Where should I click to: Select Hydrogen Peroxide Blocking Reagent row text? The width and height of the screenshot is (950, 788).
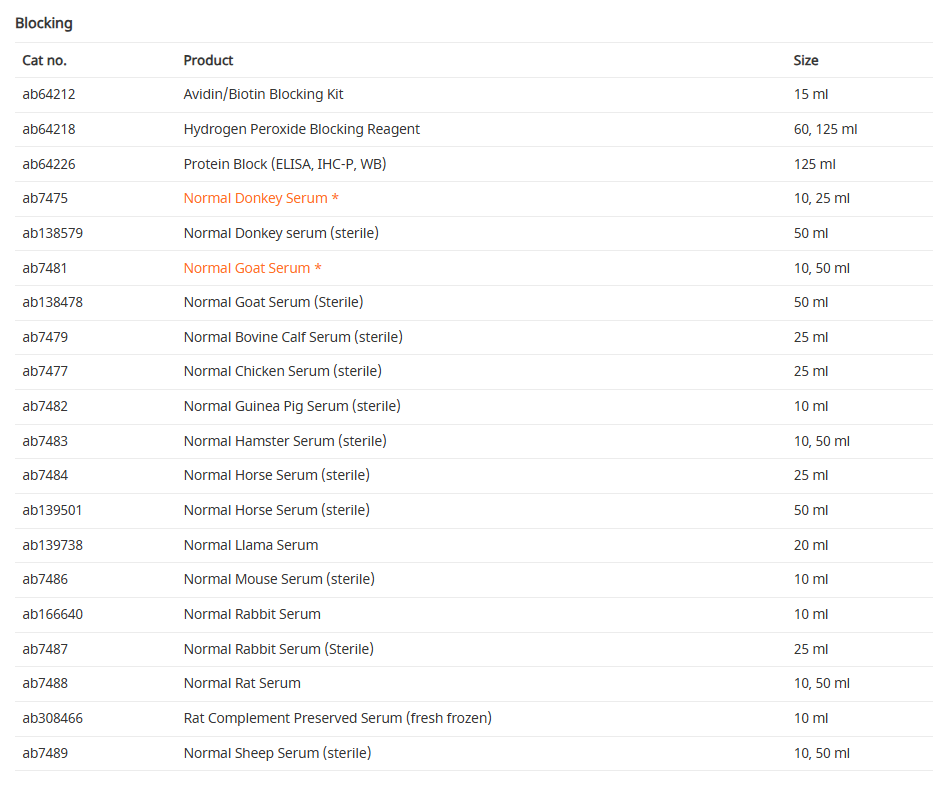(x=301, y=129)
